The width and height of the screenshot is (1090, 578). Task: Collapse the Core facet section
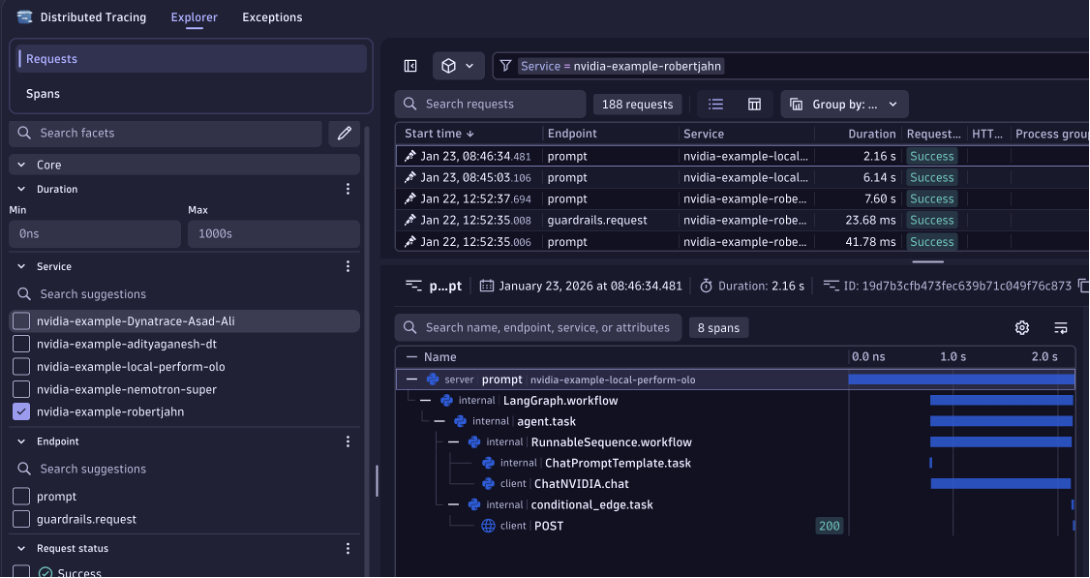(22, 165)
